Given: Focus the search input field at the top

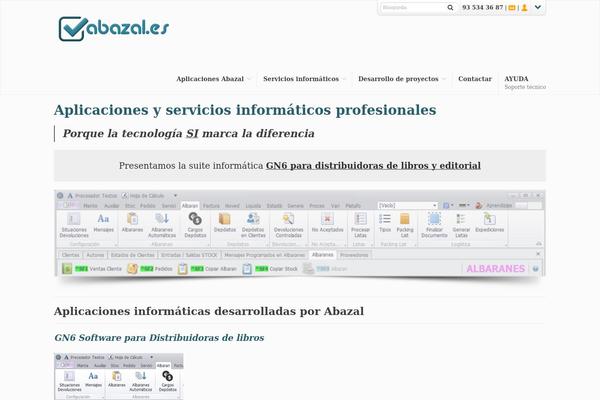Looking at the screenshot, I should click(x=412, y=7).
